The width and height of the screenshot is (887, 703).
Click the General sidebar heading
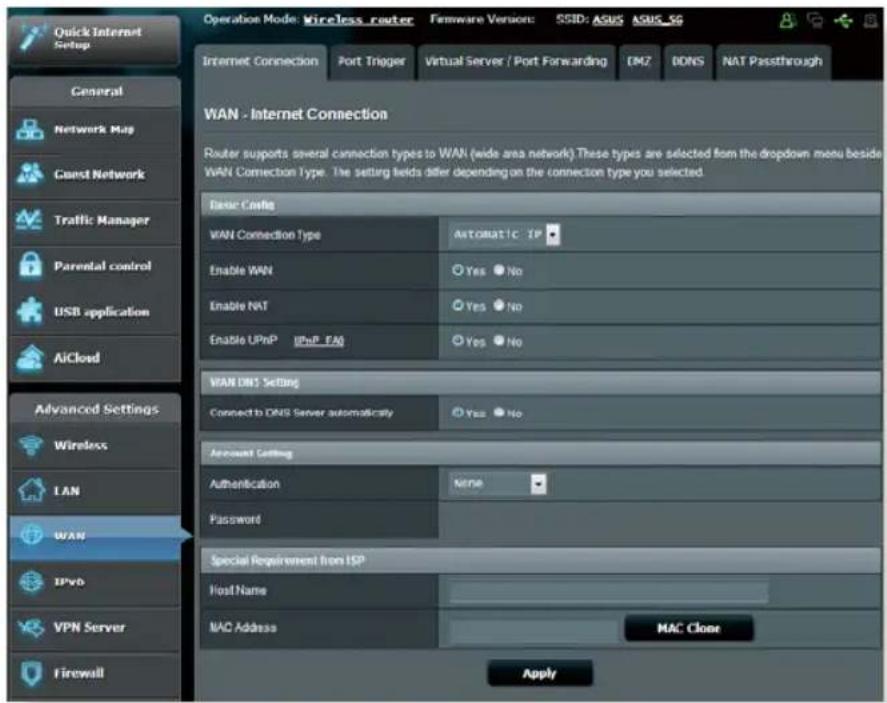(x=97, y=91)
